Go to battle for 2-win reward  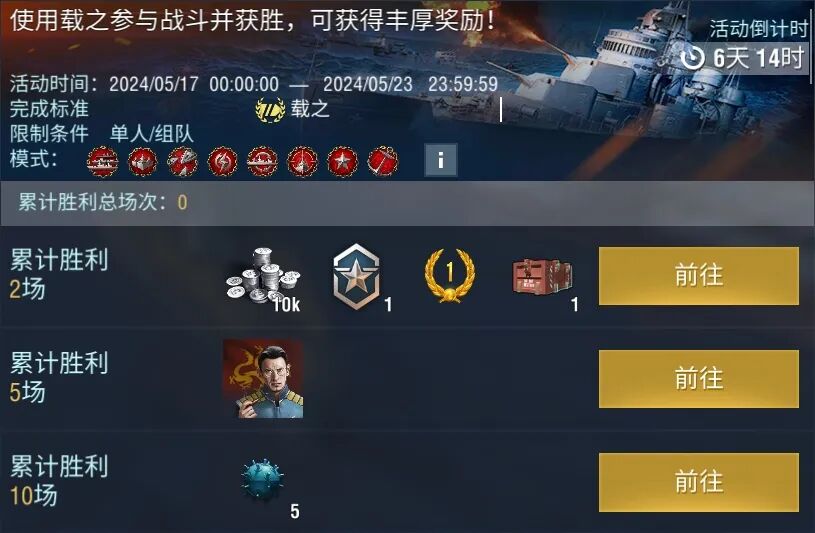699,276
